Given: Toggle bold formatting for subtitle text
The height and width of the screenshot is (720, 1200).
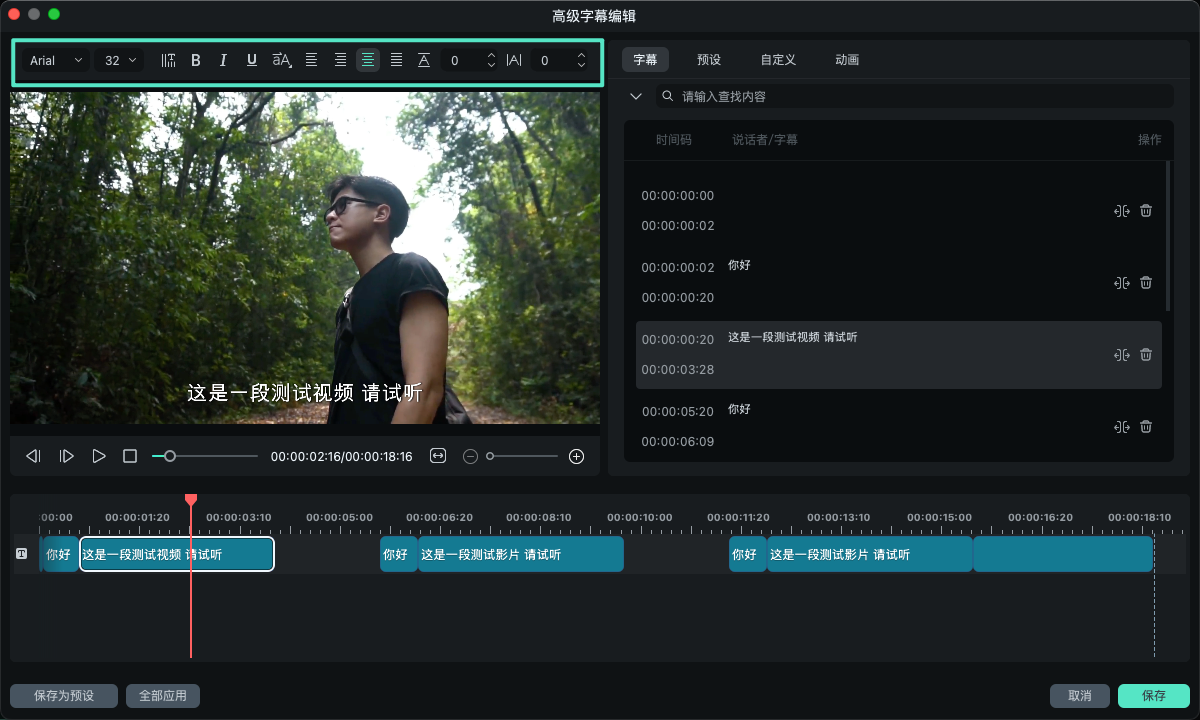Looking at the screenshot, I should pos(196,61).
